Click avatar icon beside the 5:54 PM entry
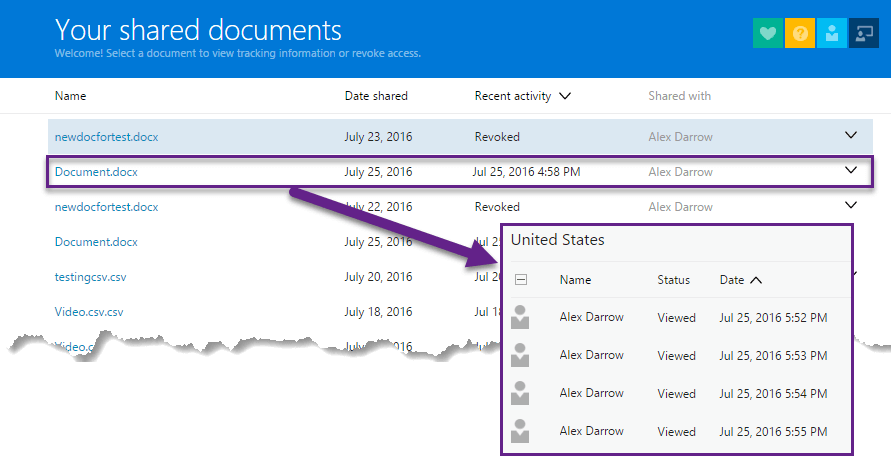 520,393
